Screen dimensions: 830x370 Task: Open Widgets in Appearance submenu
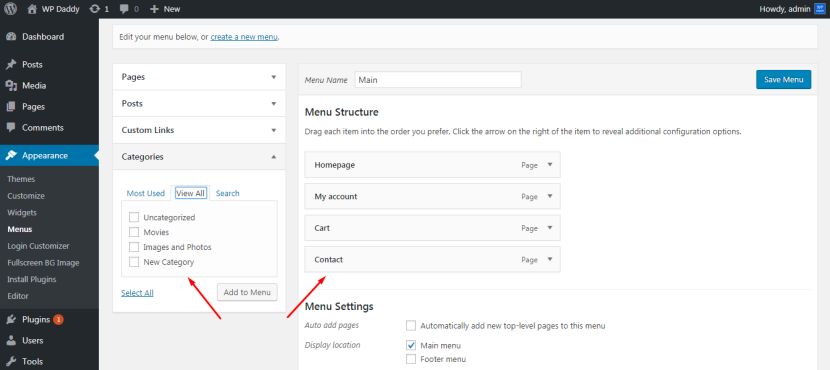22,212
